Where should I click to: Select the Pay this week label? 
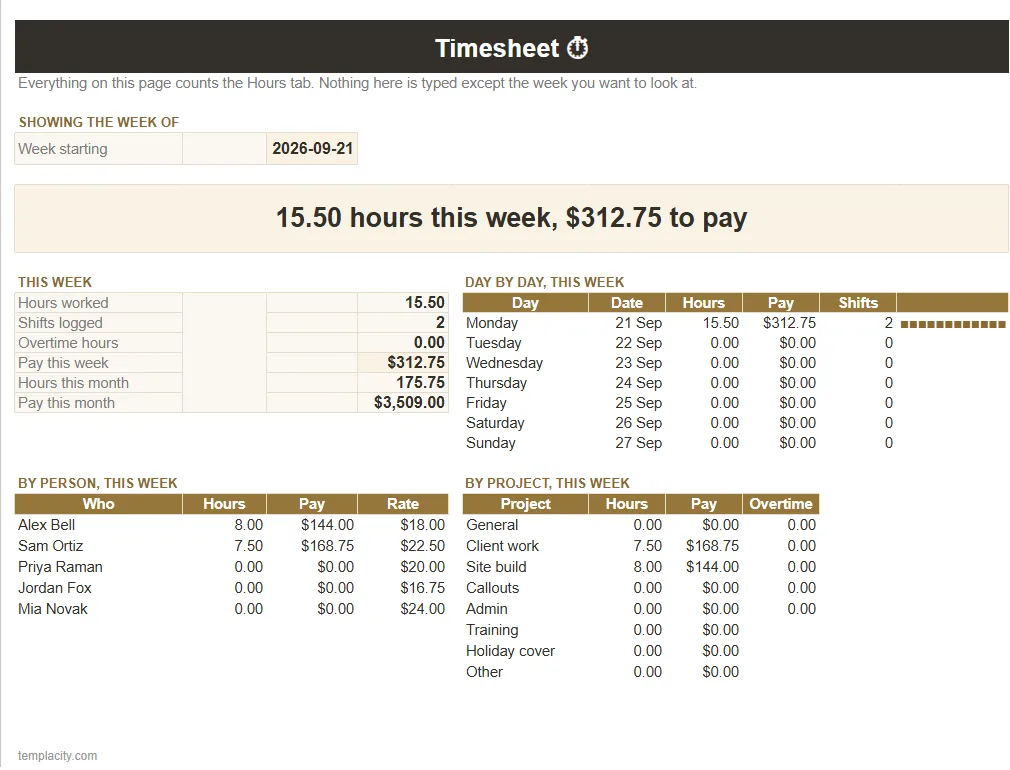[x=63, y=363]
